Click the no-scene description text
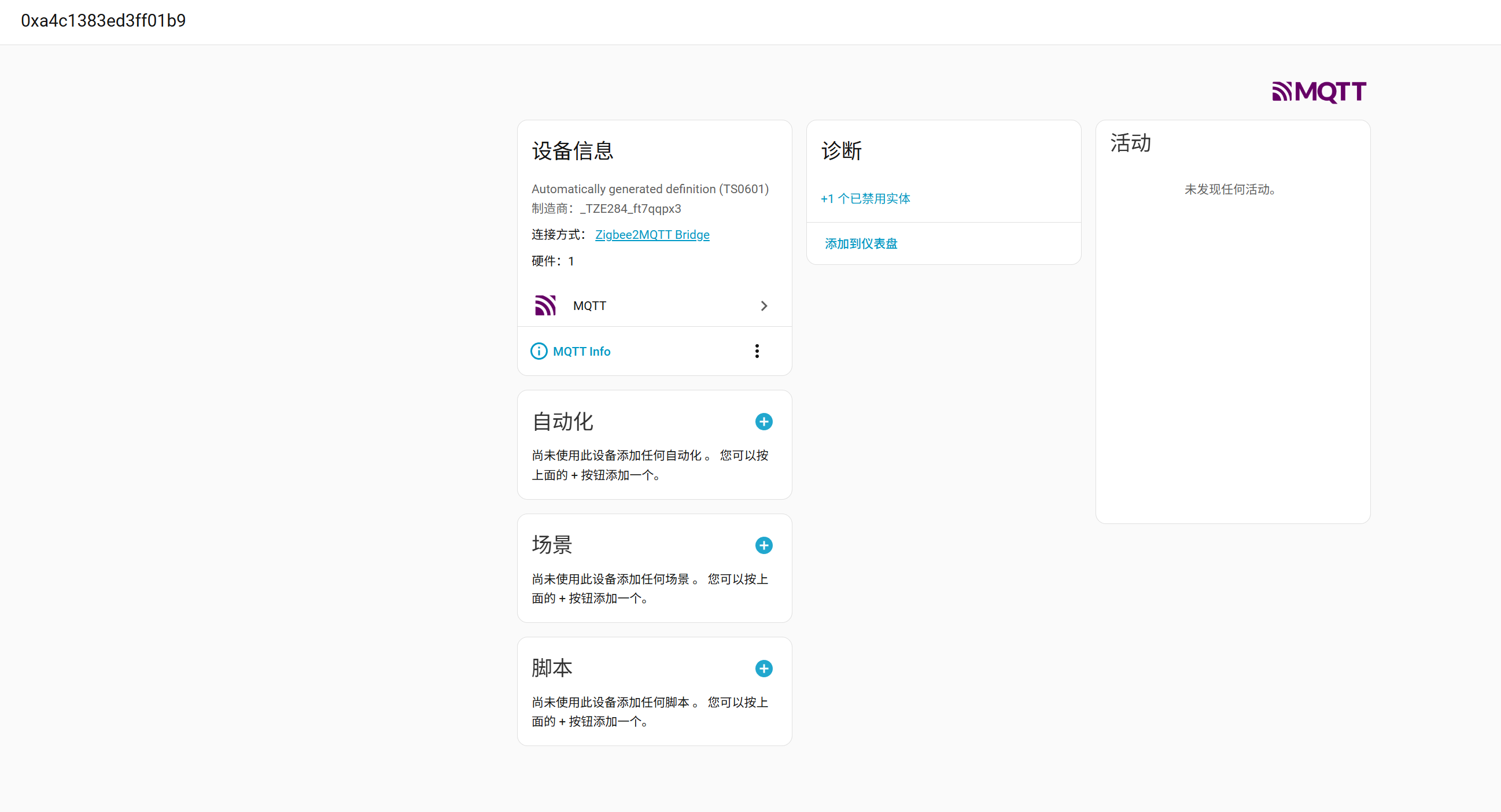The image size is (1501, 812). click(x=650, y=588)
